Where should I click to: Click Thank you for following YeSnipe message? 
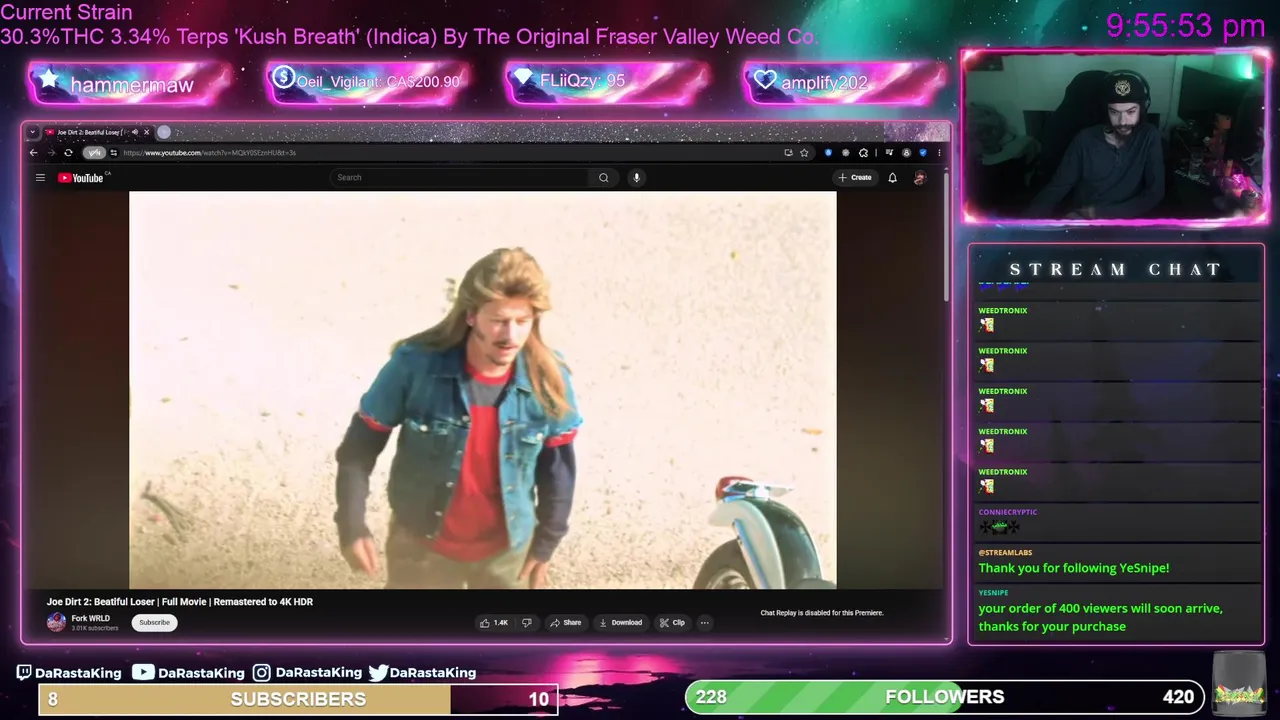1073,568
